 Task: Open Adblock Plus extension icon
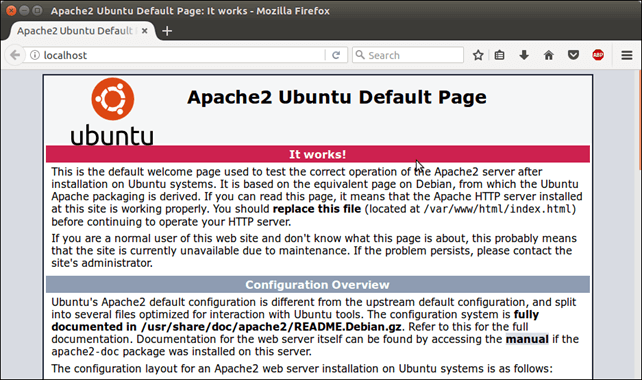click(598, 55)
